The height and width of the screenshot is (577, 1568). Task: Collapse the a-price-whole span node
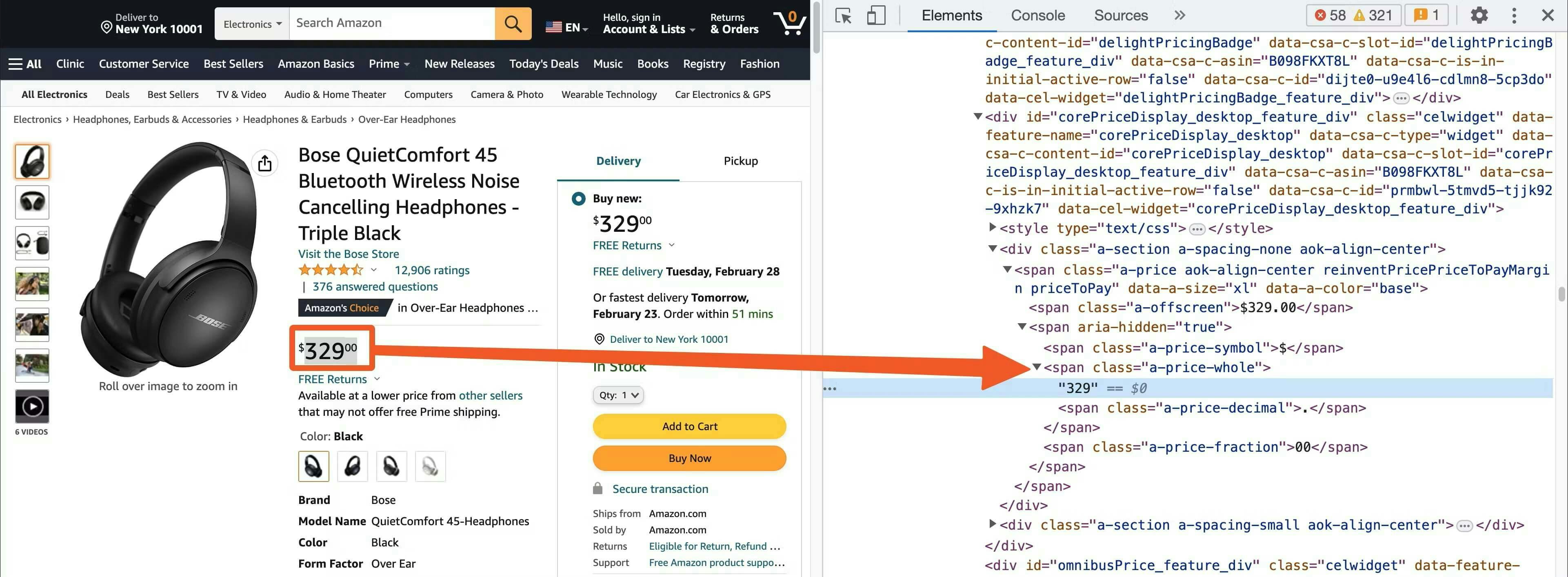pos(1037,367)
